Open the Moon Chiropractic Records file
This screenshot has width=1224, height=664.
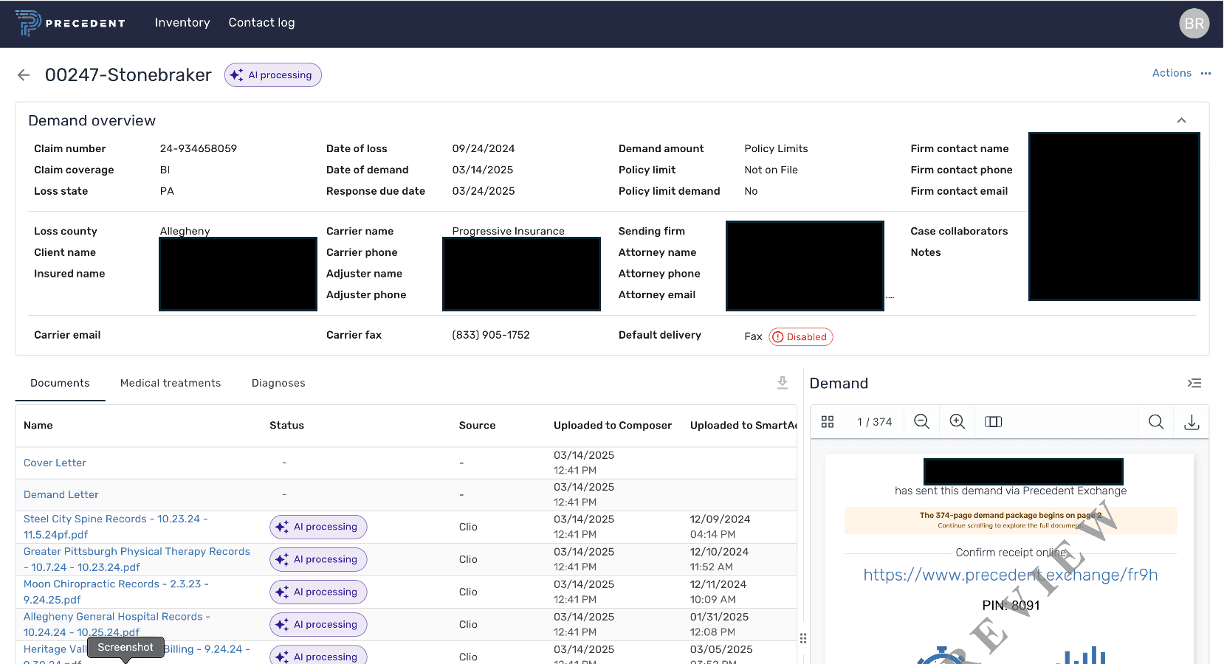pos(116,591)
